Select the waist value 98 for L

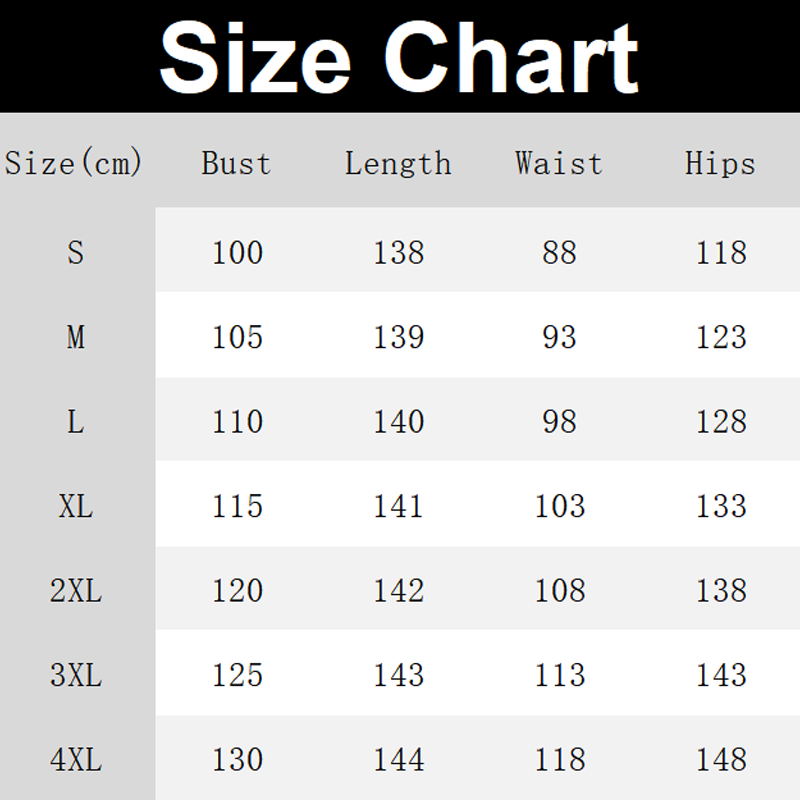coord(560,421)
